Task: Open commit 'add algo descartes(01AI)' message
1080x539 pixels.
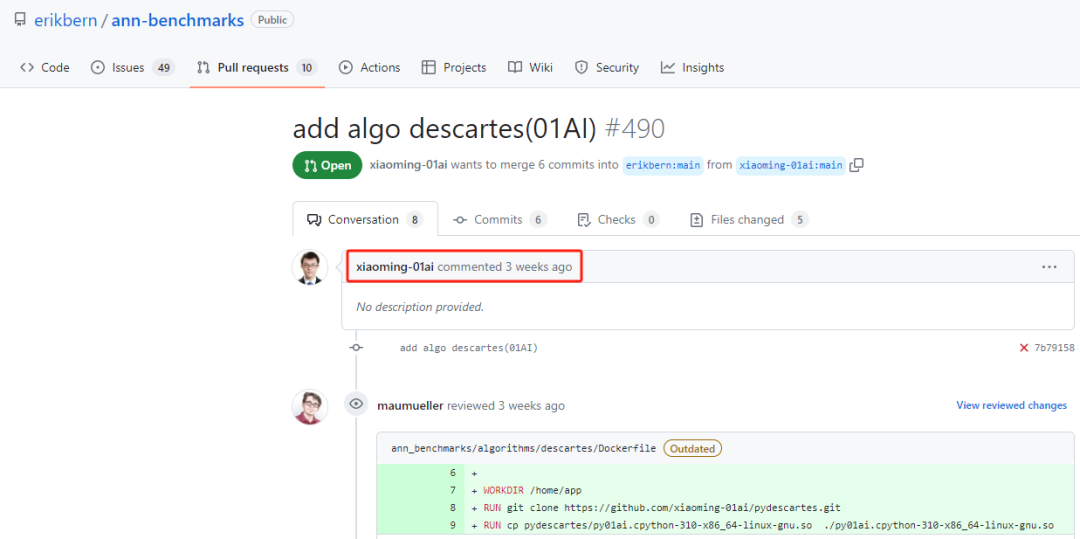Action: click(x=469, y=348)
